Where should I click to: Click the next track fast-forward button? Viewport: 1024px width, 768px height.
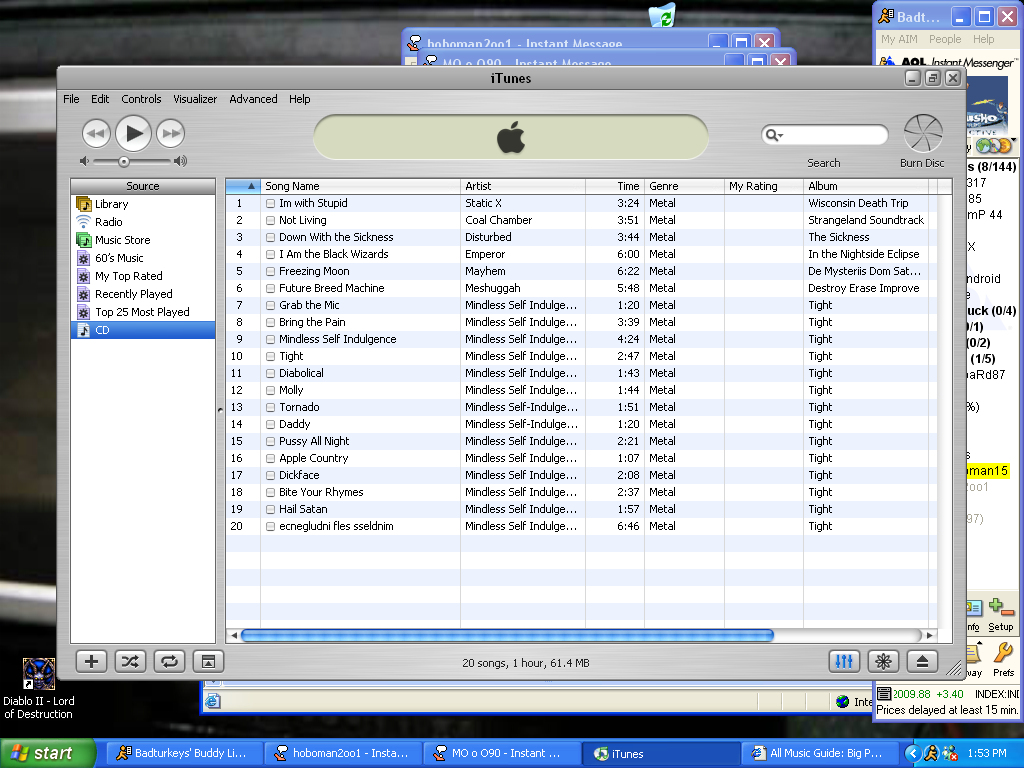tap(171, 133)
